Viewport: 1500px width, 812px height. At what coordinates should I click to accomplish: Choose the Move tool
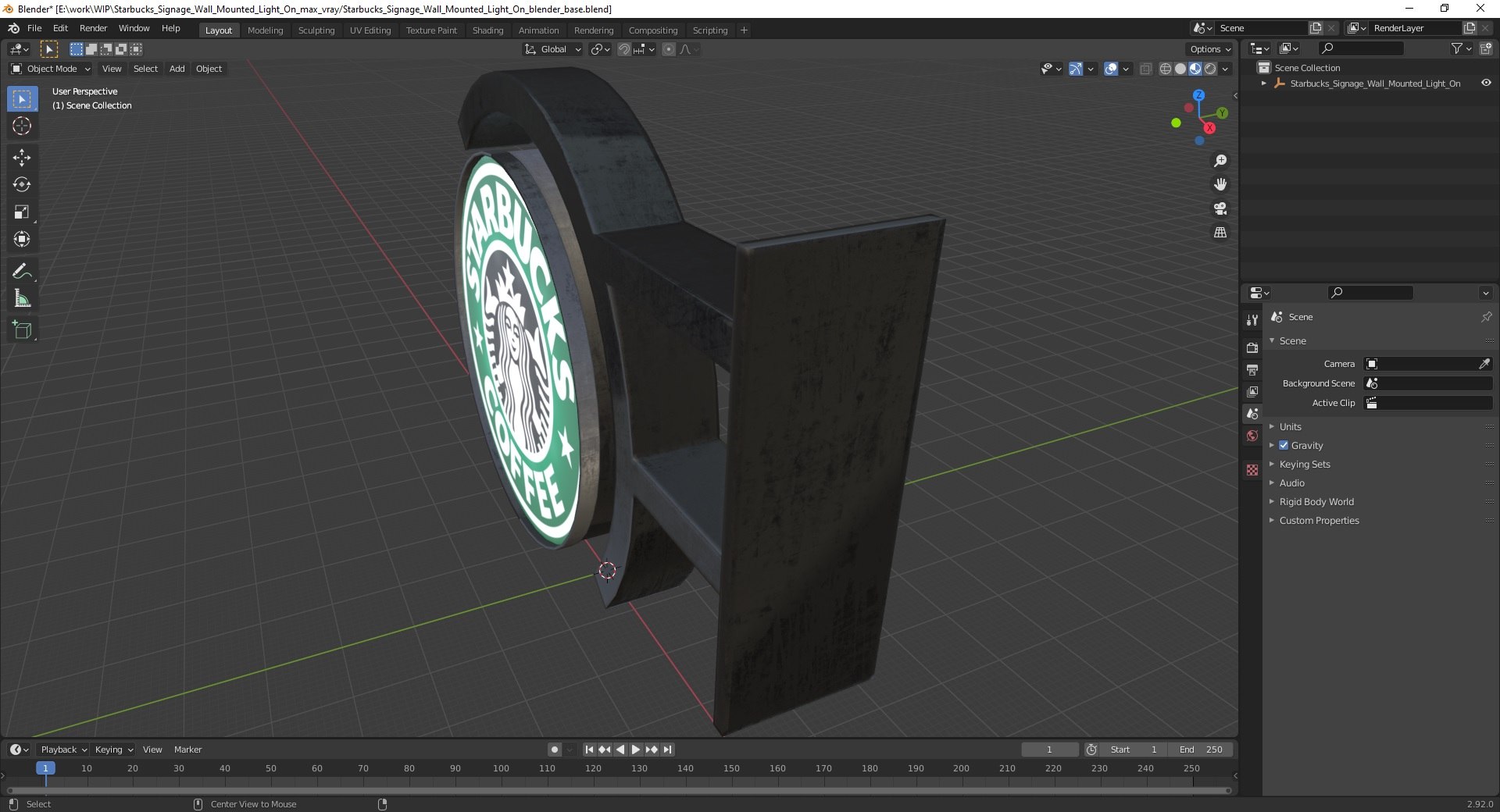[x=22, y=158]
